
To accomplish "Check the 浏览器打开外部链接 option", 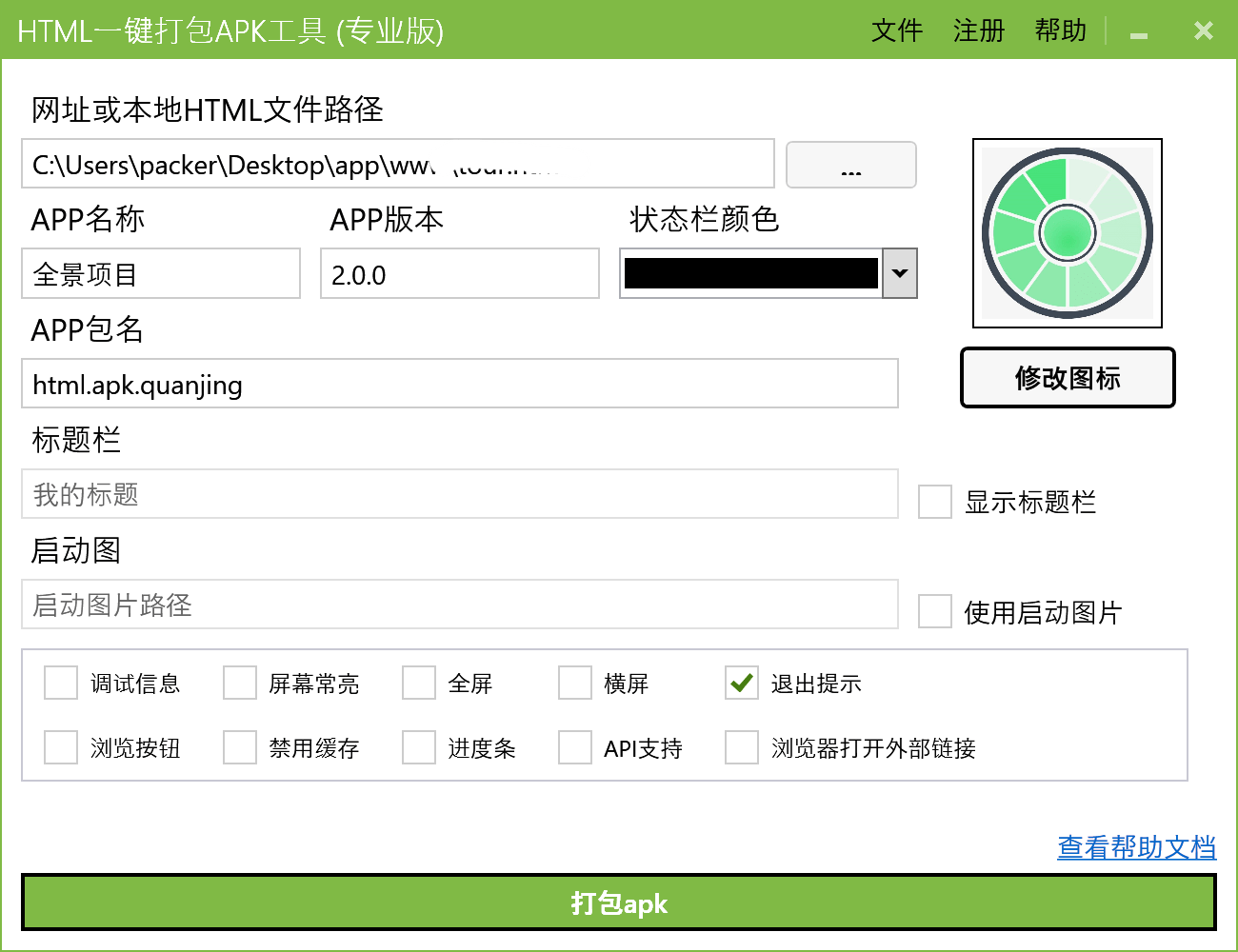I will 741,748.
